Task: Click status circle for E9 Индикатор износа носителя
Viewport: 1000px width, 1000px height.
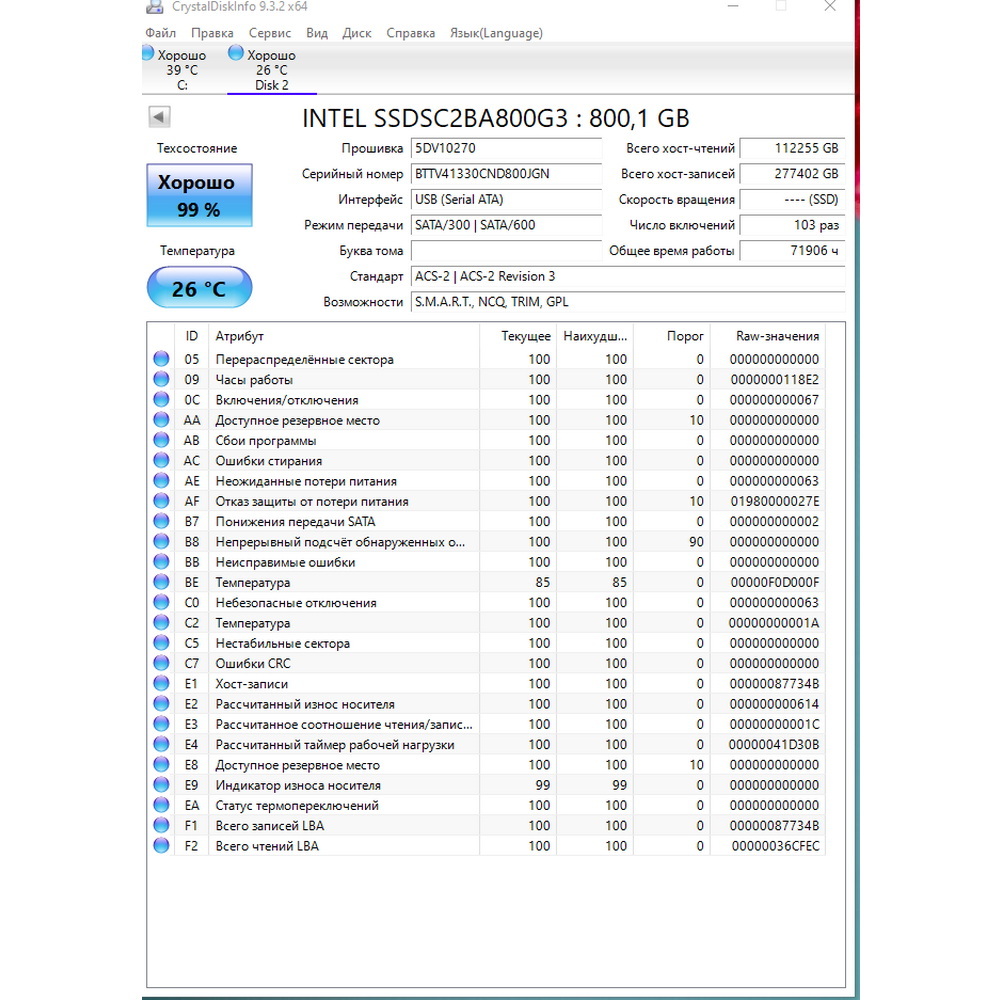Action: pos(161,785)
